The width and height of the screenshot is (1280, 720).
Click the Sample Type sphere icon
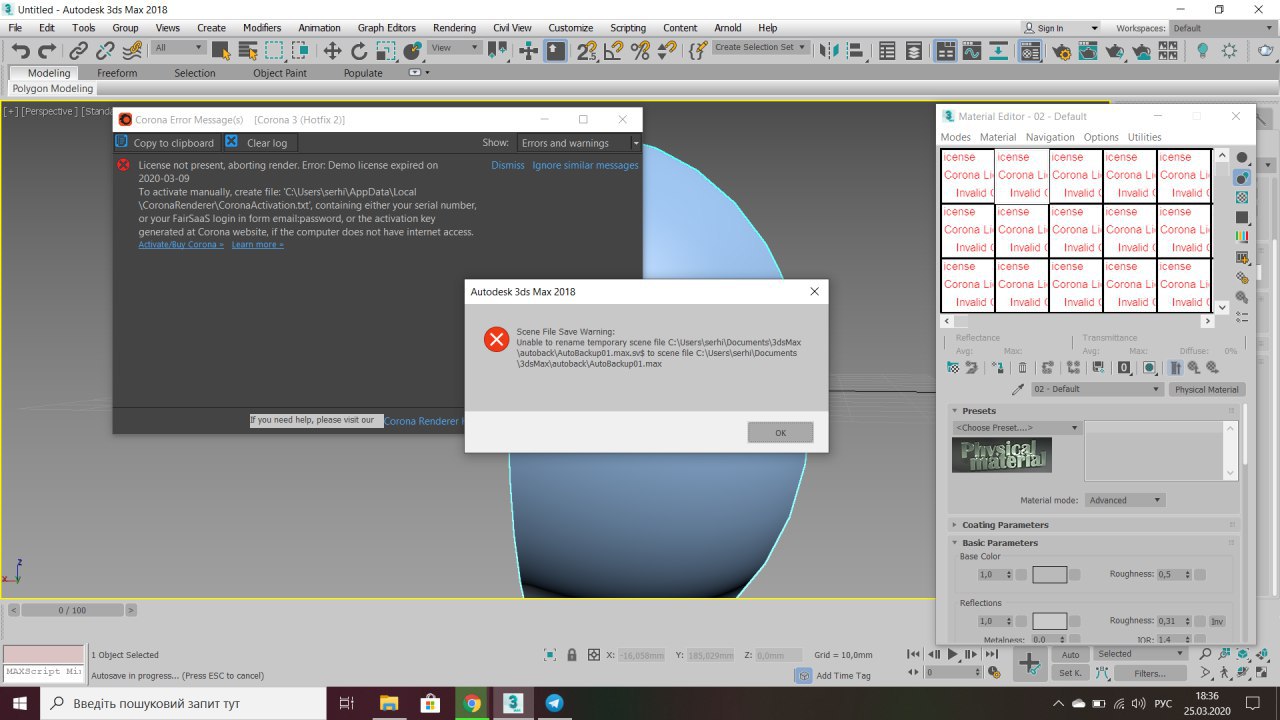tap(1242, 157)
